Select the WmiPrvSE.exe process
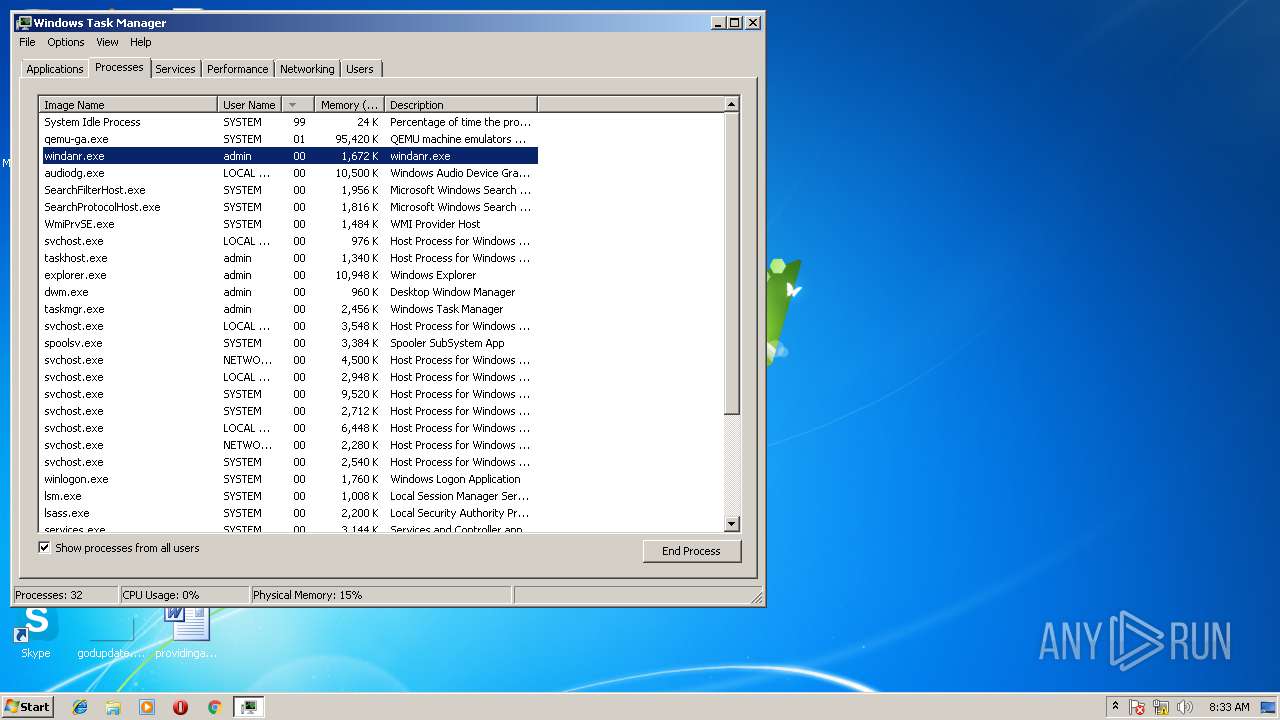The height and width of the screenshot is (720, 1280). (290, 224)
